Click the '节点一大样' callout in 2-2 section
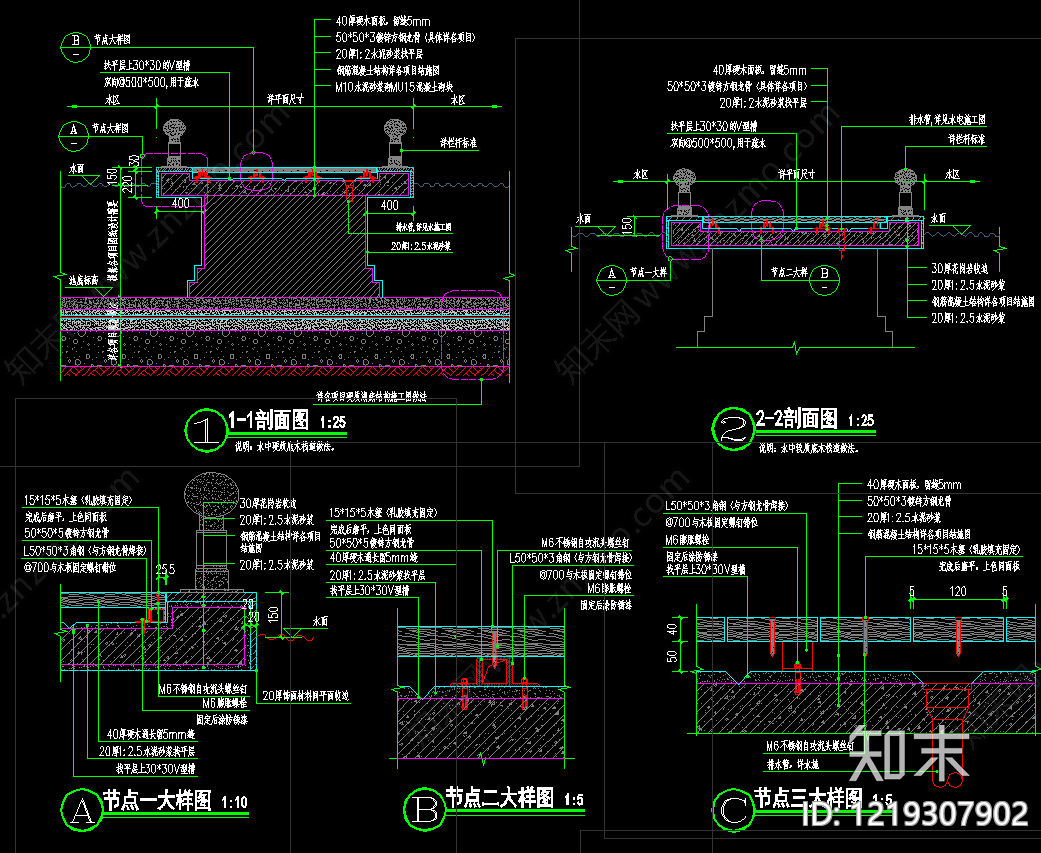The width and height of the screenshot is (1041, 853). click(x=649, y=272)
